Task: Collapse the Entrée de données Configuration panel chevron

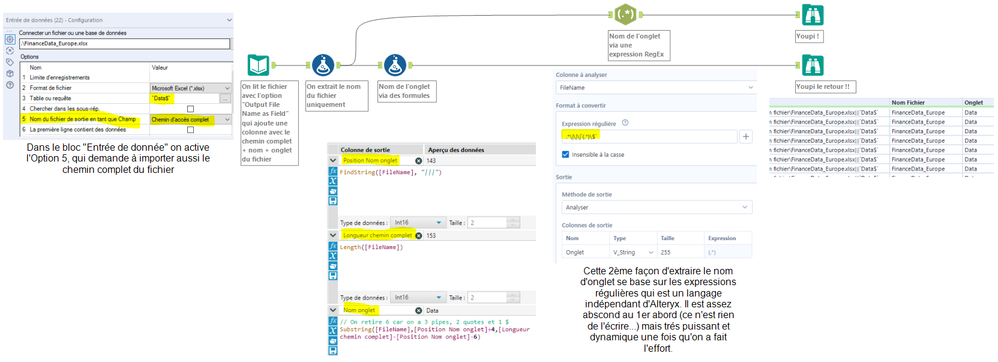Action: pyautogui.click(x=229, y=20)
